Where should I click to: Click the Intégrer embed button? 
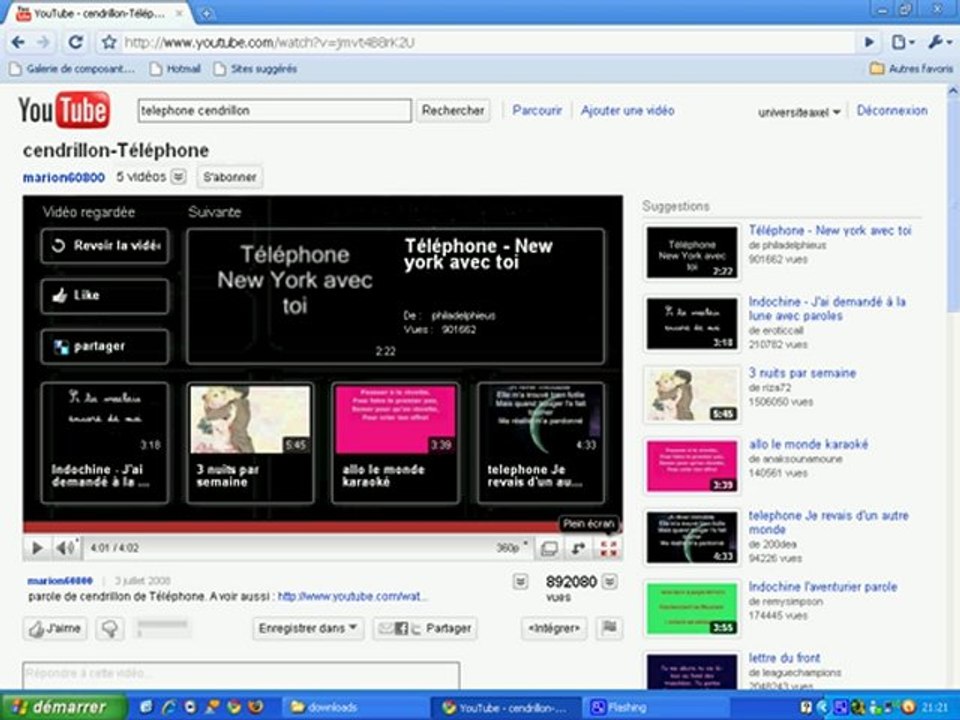[x=554, y=629]
